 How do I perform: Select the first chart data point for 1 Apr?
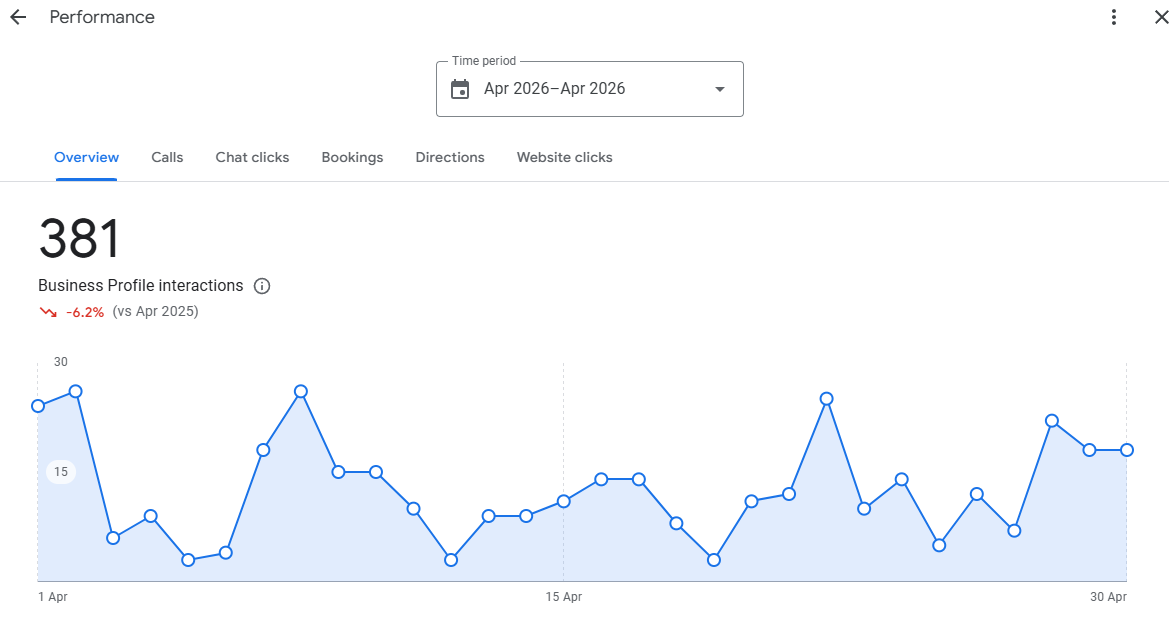pos(38,406)
